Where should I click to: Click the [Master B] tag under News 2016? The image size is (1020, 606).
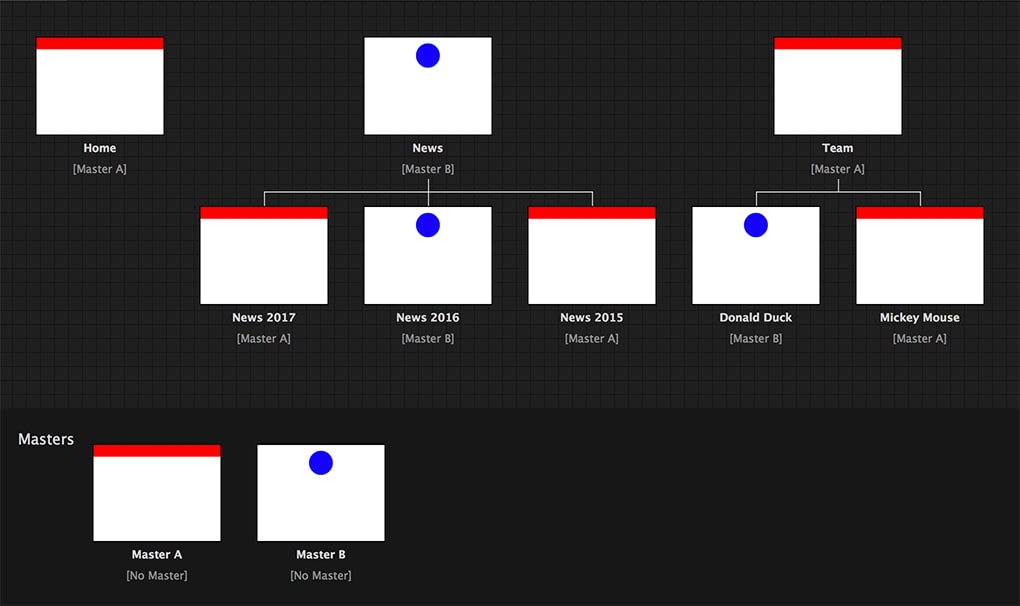tap(427, 339)
